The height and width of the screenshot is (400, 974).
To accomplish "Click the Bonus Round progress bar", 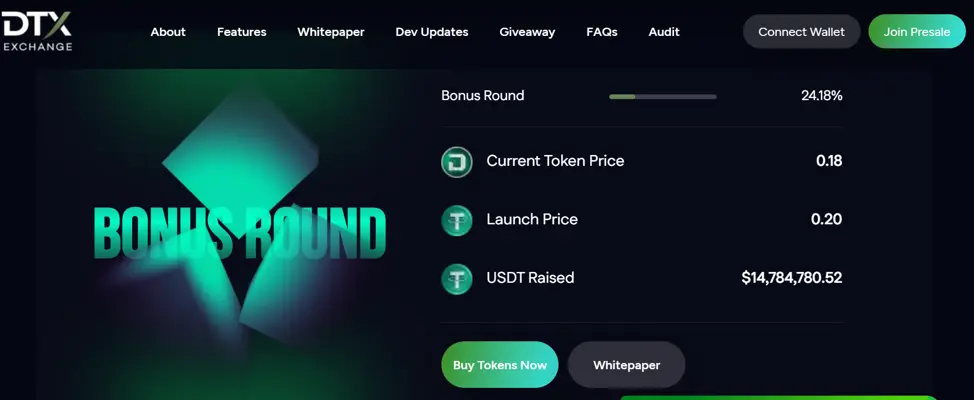I will 663,96.
